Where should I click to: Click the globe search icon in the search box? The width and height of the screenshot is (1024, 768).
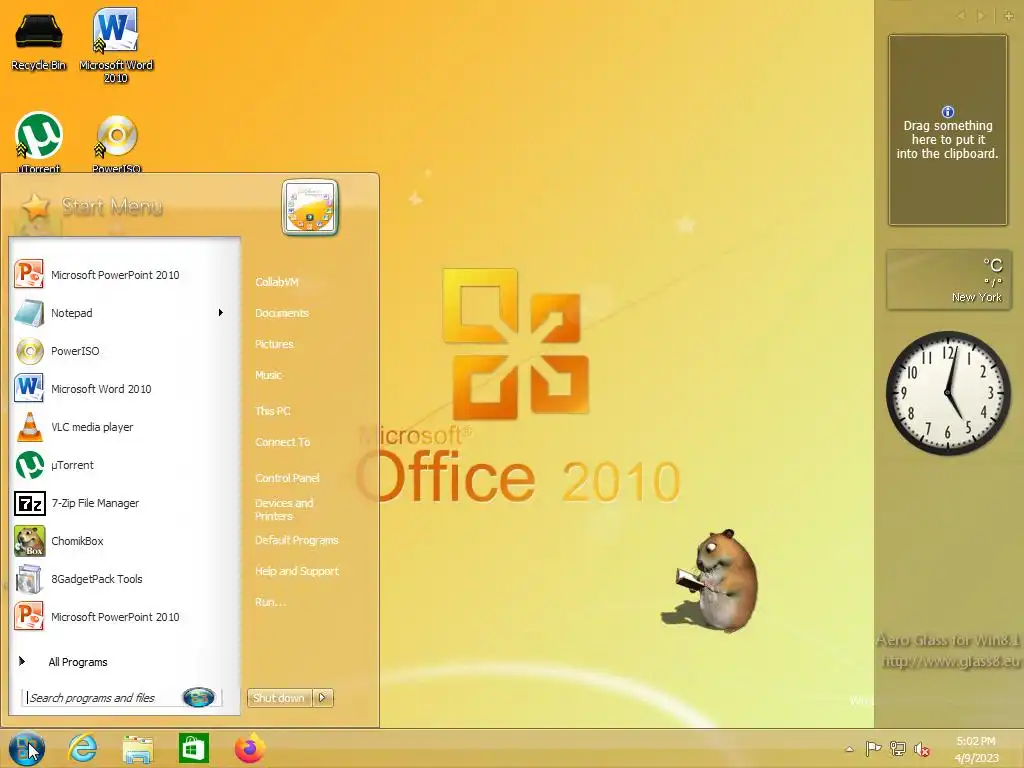199,697
